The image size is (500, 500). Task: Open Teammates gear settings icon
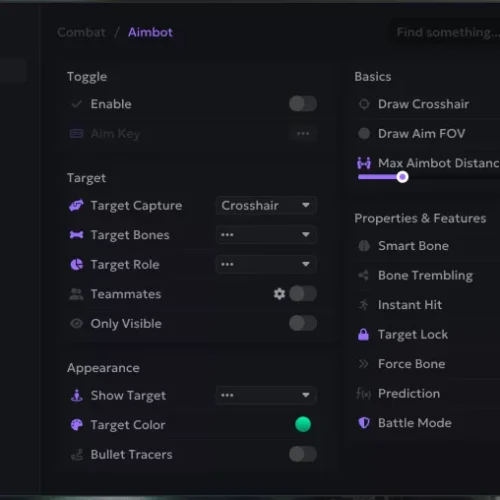point(279,294)
